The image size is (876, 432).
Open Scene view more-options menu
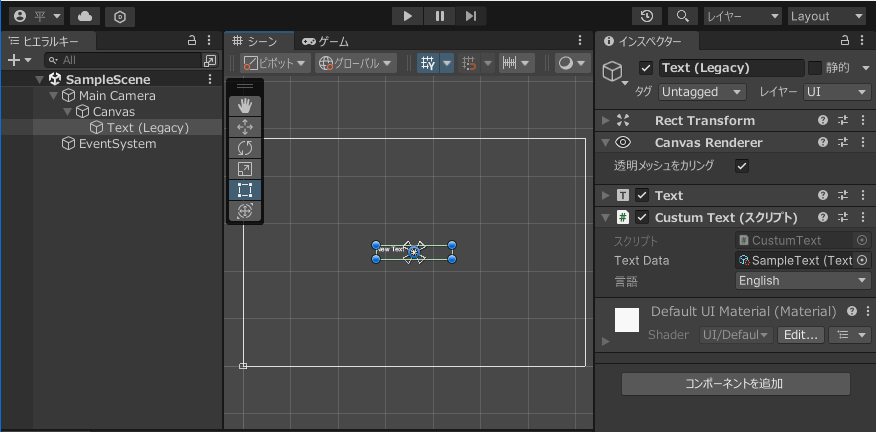(x=580, y=40)
